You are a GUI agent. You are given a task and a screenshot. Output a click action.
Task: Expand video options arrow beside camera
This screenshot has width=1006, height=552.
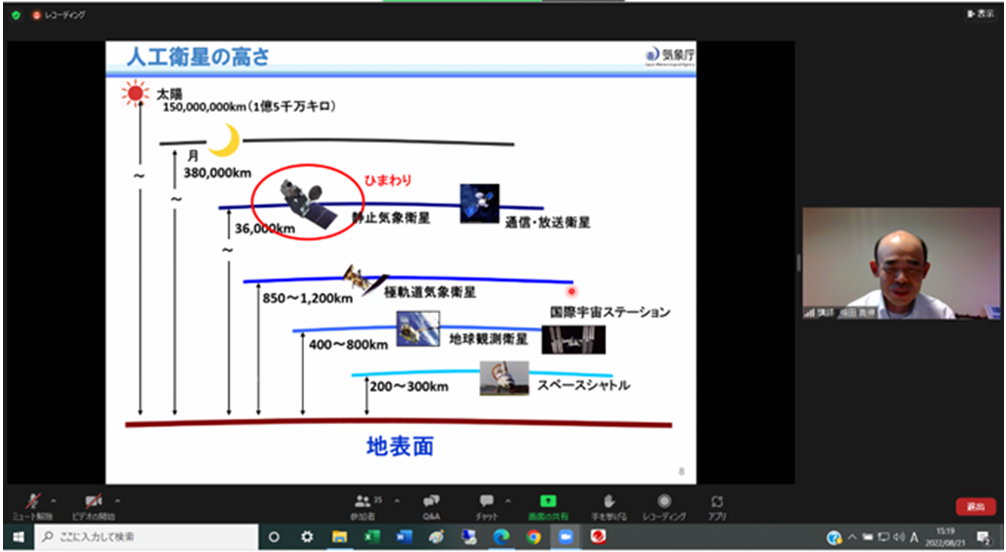pos(118,498)
